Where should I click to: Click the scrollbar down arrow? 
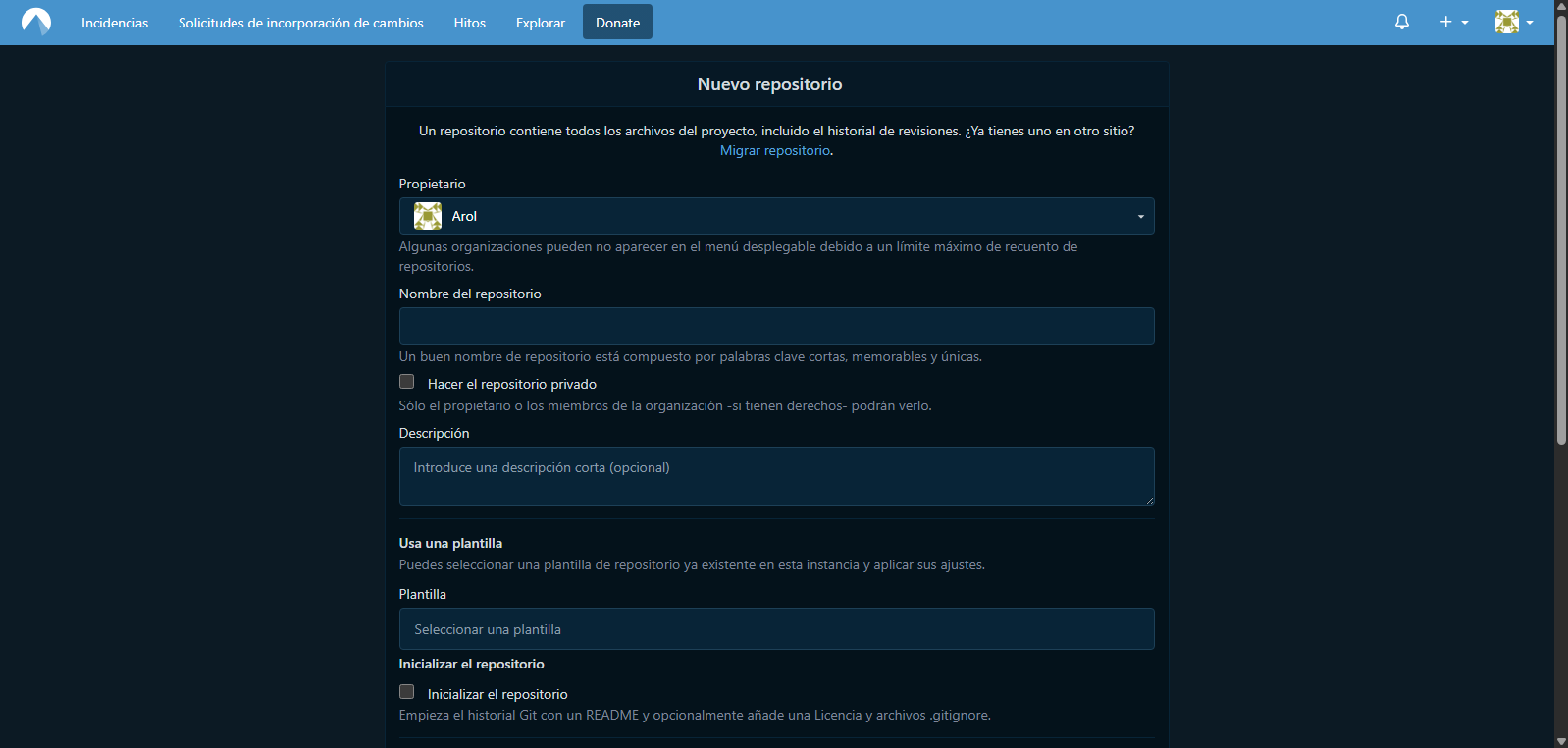(x=1561, y=741)
